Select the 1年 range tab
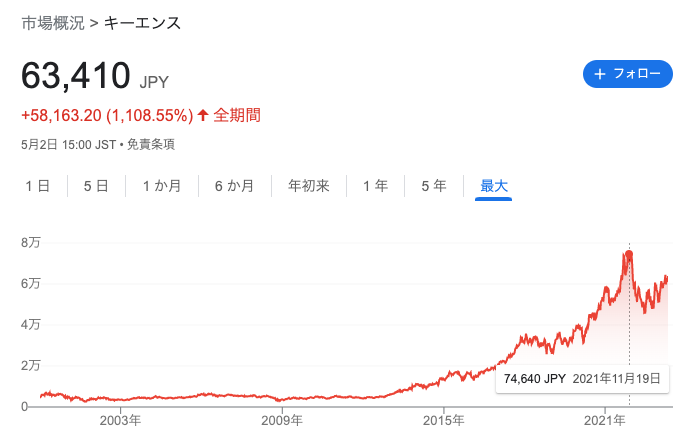The image size is (686, 437). 375,186
